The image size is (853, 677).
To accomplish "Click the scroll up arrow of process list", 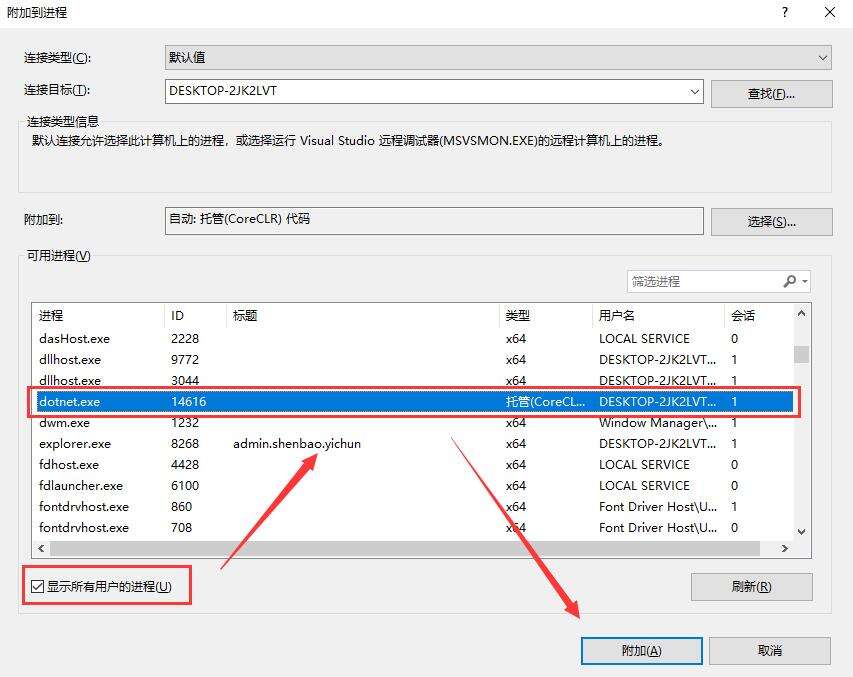I will click(801, 313).
